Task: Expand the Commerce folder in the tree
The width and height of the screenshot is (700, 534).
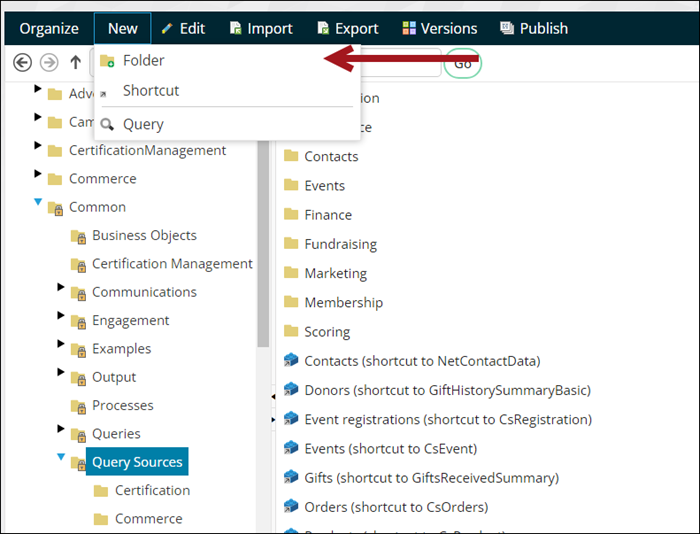Action: tap(38, 174)
